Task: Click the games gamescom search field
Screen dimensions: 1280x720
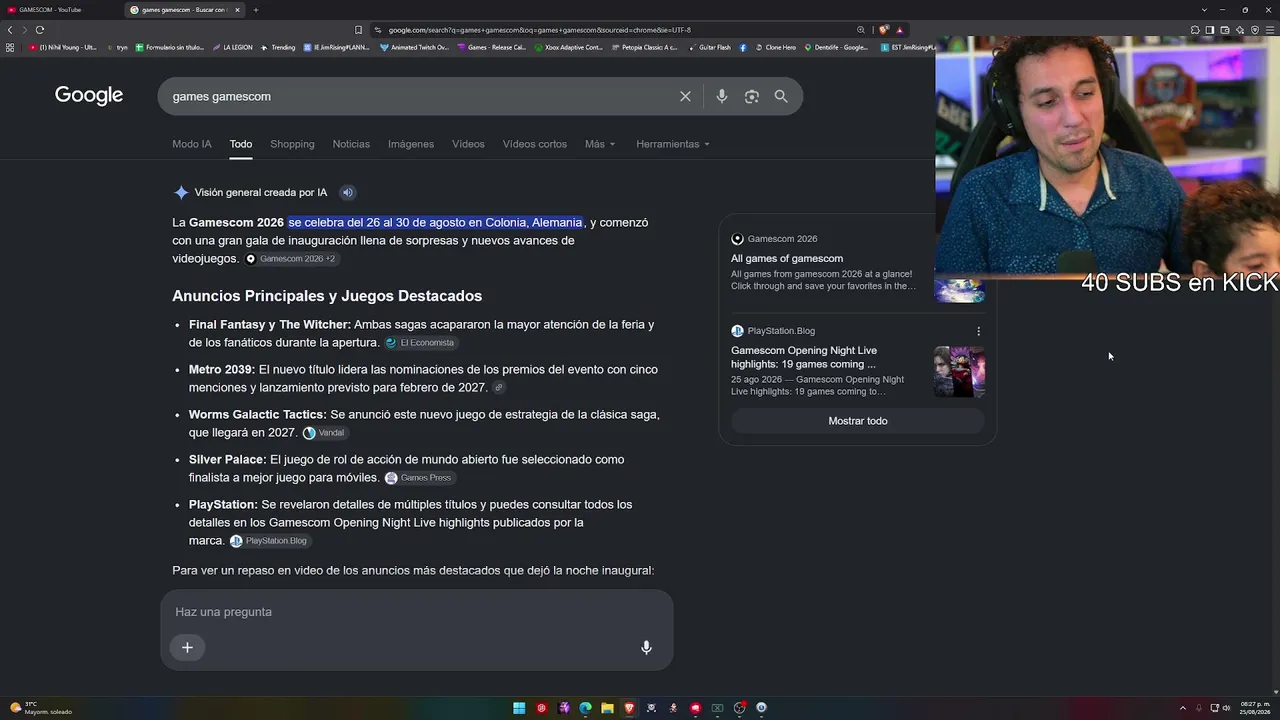Action: pyautogui.click(x=420, y=96)
